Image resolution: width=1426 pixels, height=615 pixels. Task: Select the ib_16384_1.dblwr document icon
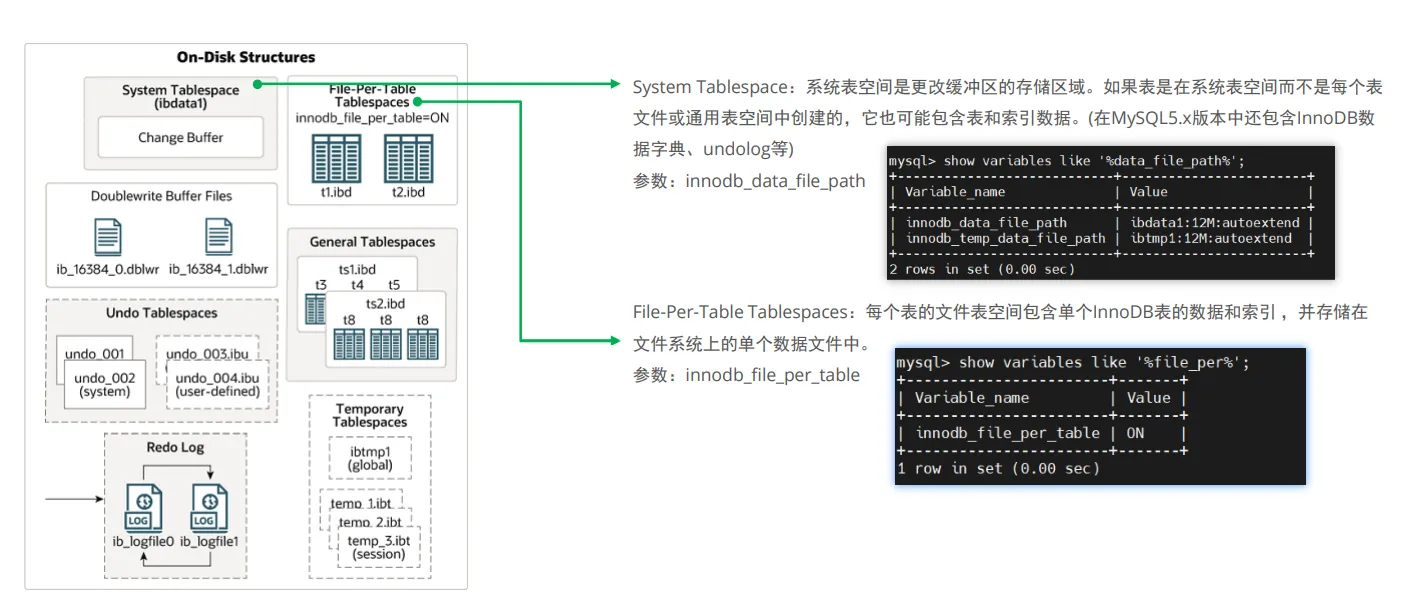pos(218,237)
